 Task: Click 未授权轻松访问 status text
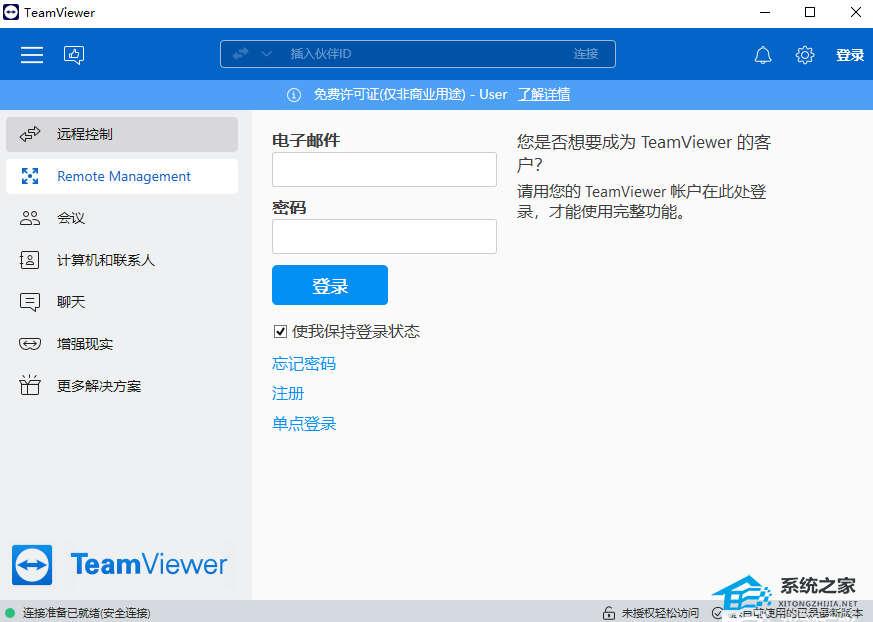tap(660, 613)
